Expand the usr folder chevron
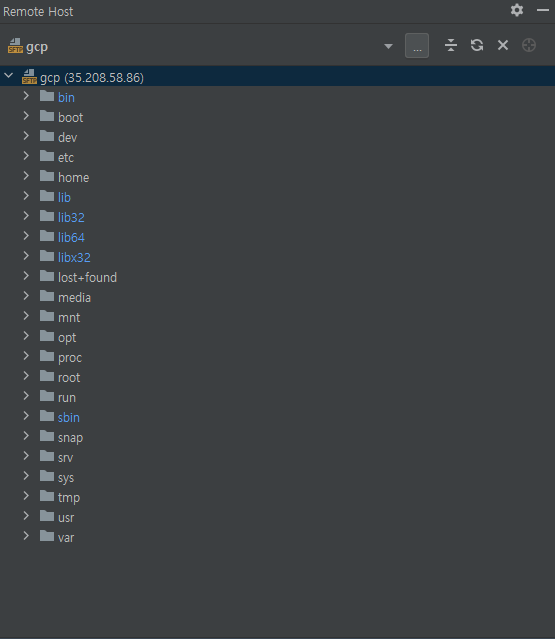 pyautogui.click(x=26, y=516)
